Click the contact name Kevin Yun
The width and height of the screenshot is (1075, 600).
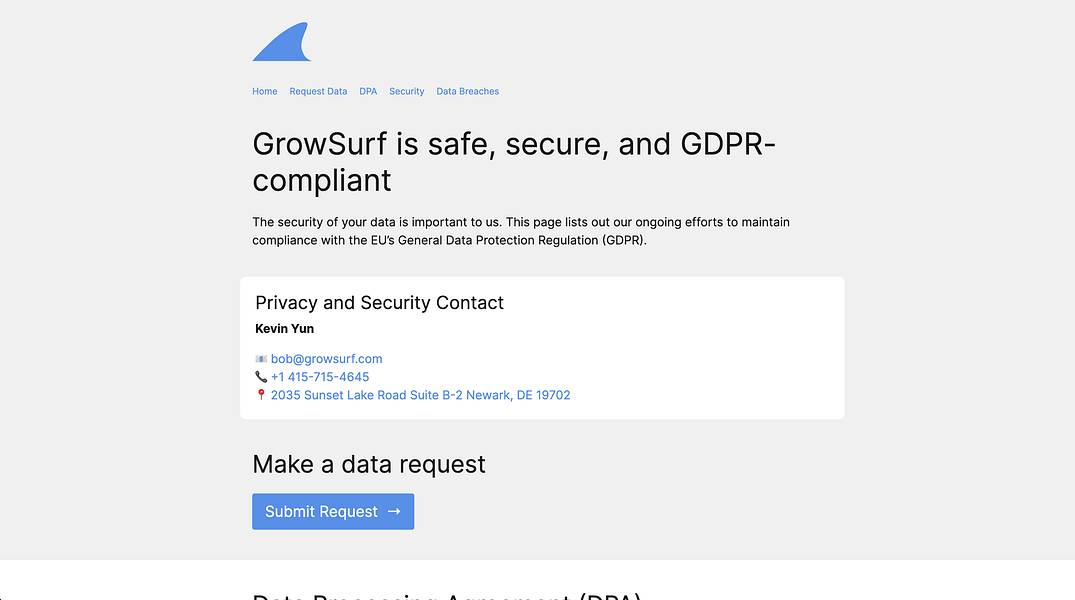[284, 328]
